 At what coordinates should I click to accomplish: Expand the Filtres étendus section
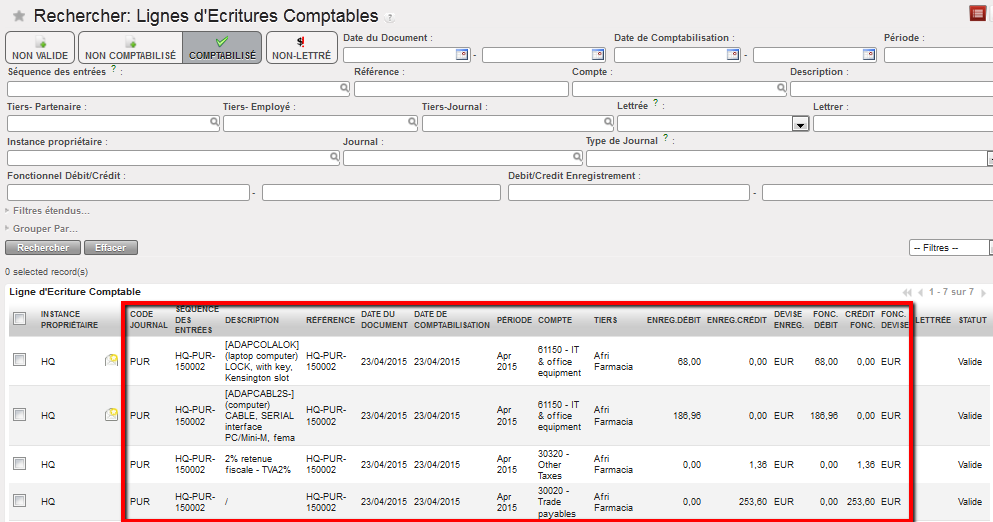pyautogui.click(x=50, y=211)
